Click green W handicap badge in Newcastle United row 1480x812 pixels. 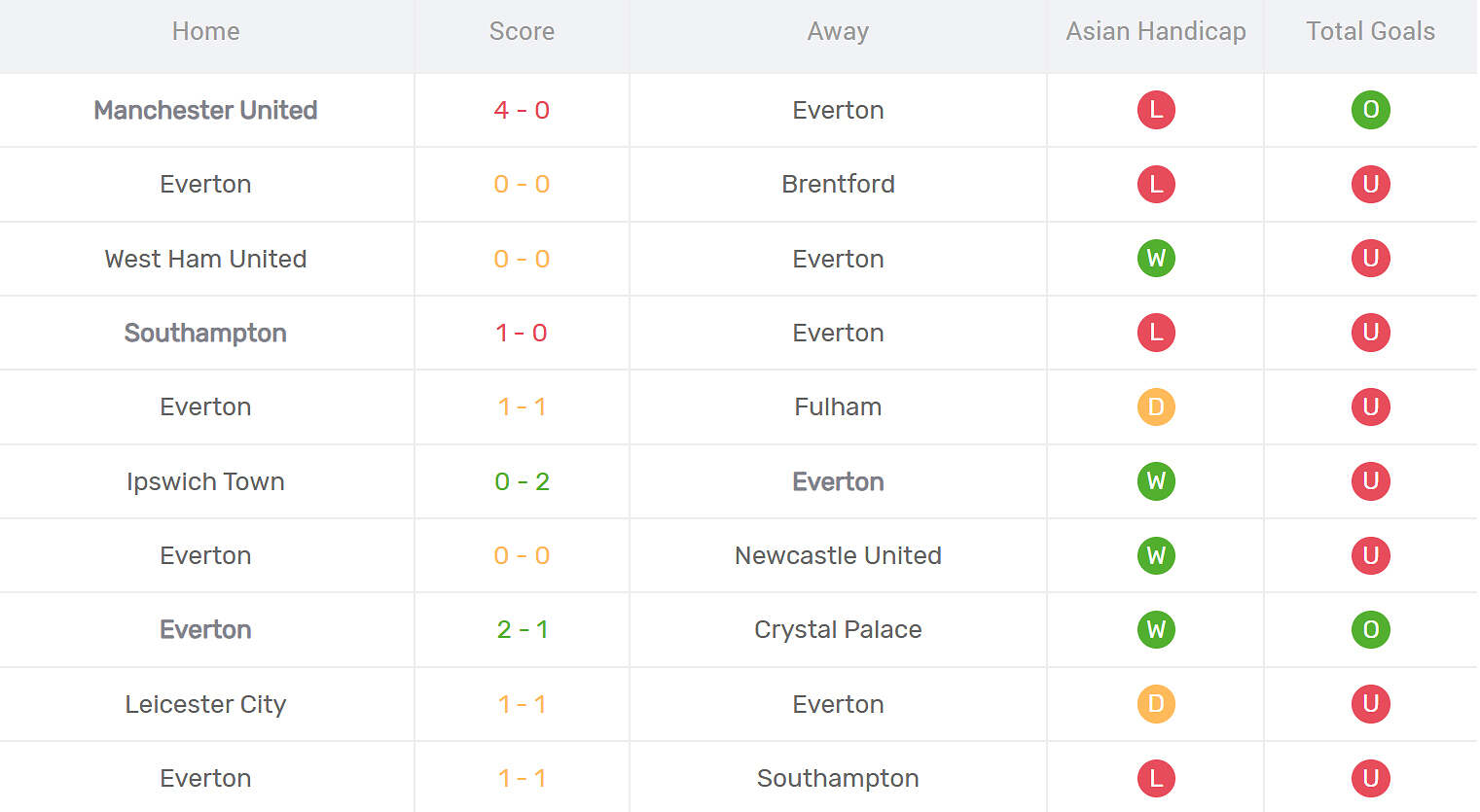(1156, 555)
